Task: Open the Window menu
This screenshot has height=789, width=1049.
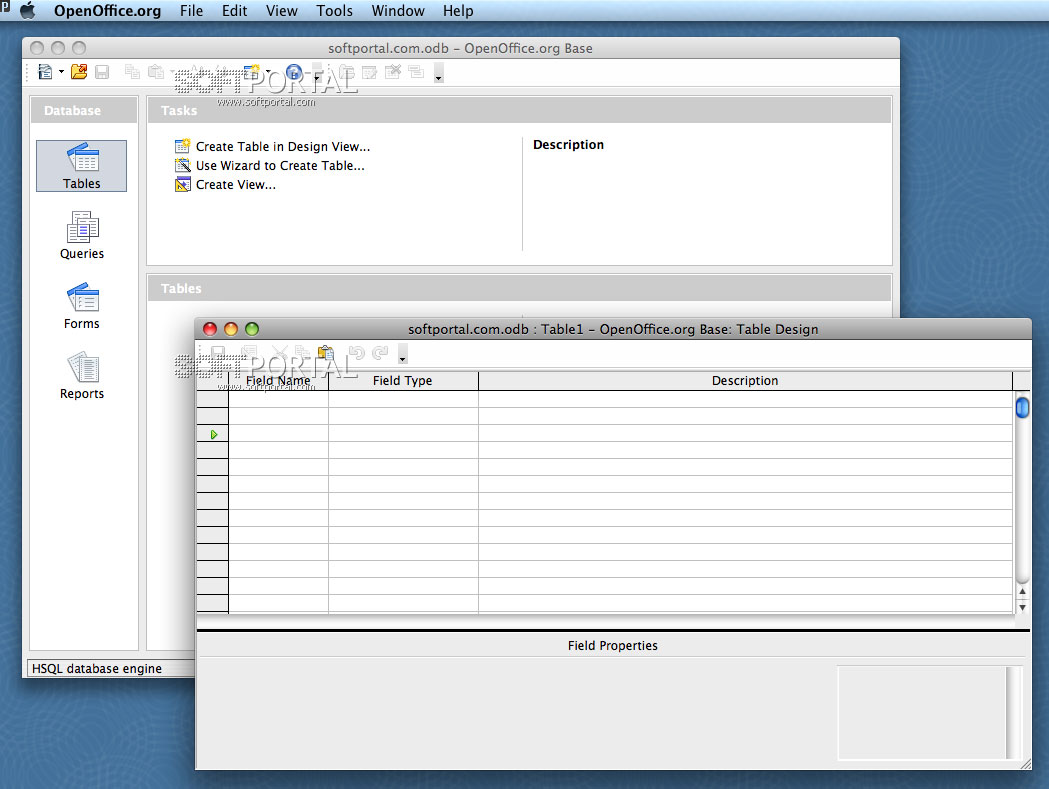Action: pyautogui.click(x=398, y=11)
